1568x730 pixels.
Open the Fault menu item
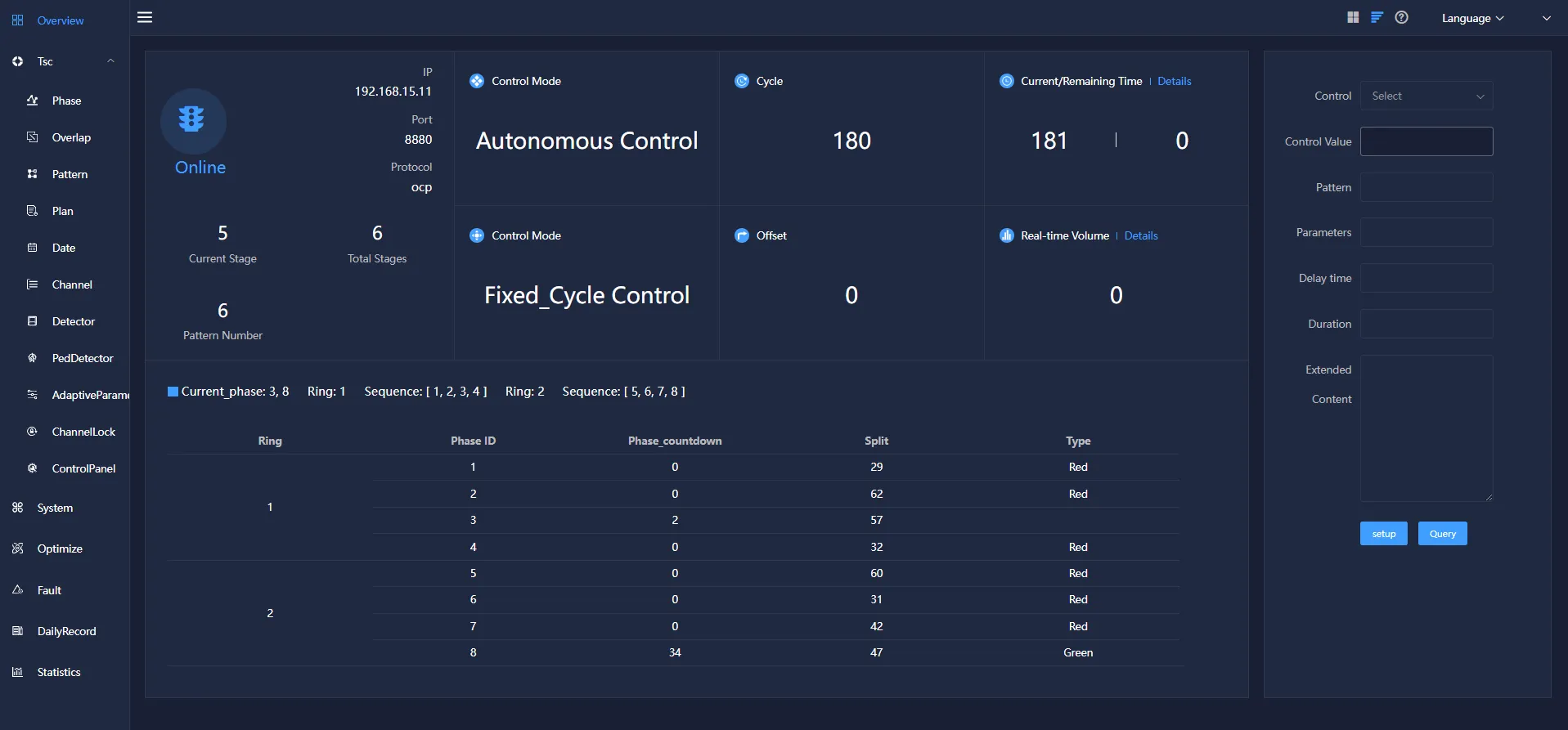[49, 590]
